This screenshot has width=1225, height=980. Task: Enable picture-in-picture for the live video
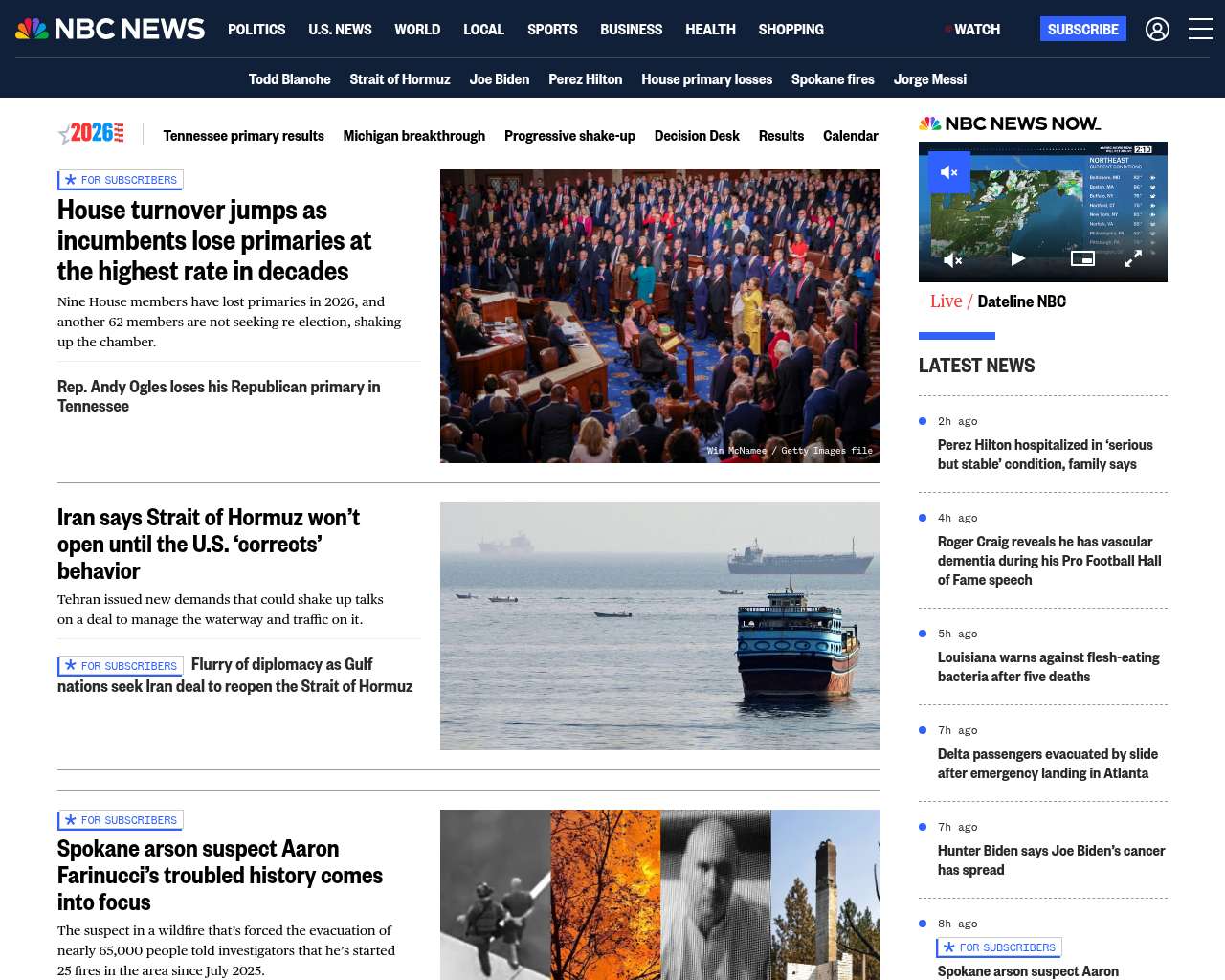click(1082, 258)
